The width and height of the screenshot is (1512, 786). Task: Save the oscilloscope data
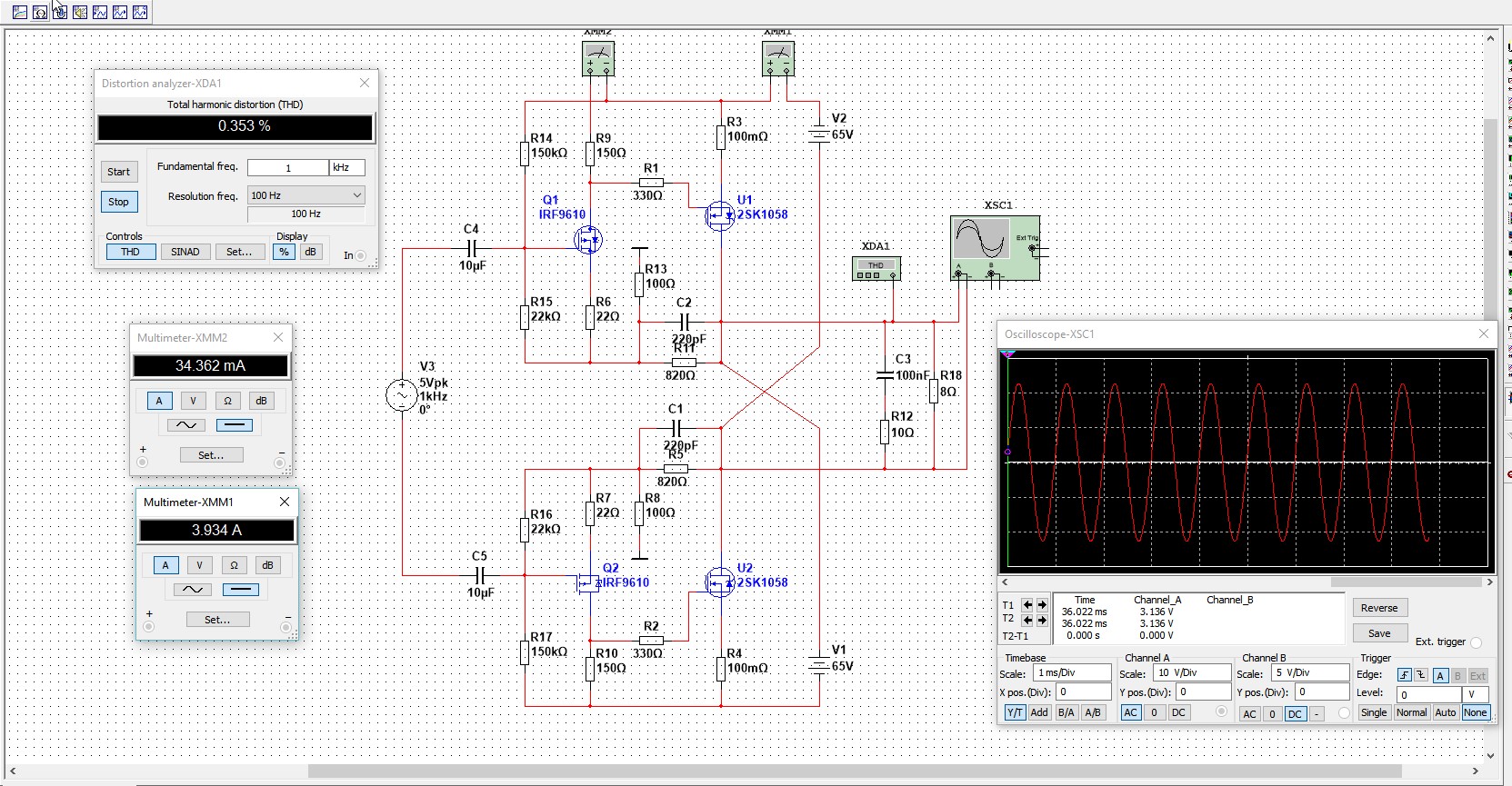1379,633
